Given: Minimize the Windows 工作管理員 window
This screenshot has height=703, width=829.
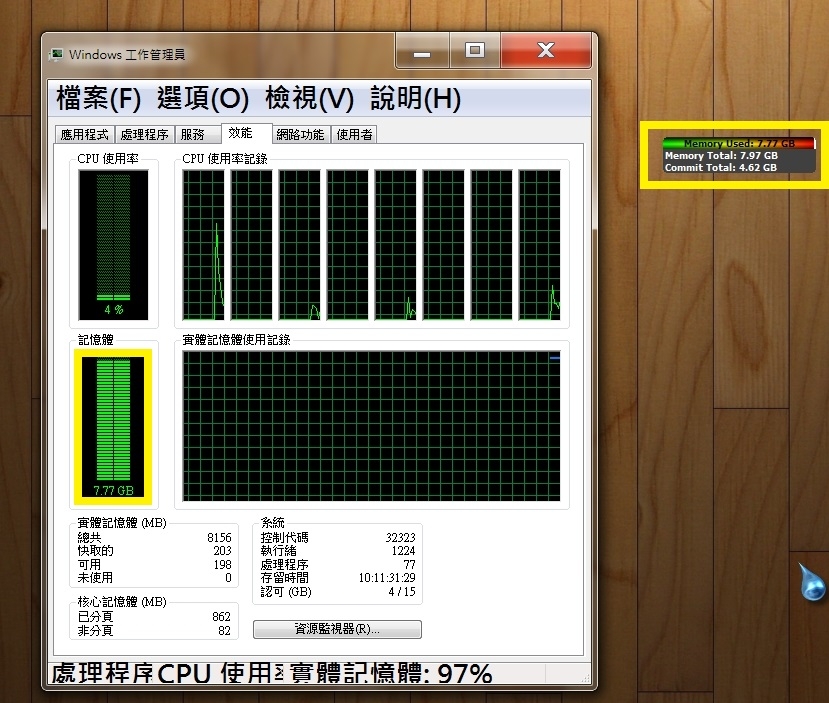Looking at the screenshot, I should [422, 51].
